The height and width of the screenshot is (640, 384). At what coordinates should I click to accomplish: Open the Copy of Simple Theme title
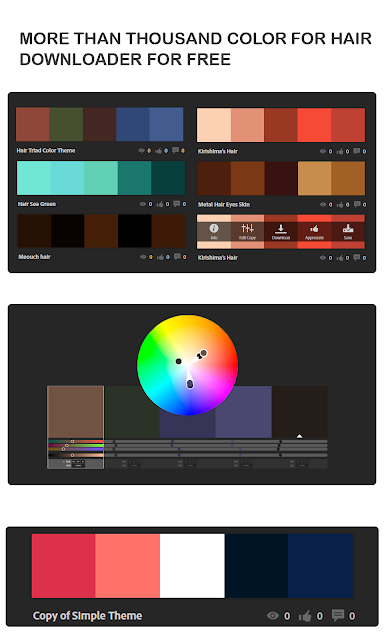tap(87, 616)
